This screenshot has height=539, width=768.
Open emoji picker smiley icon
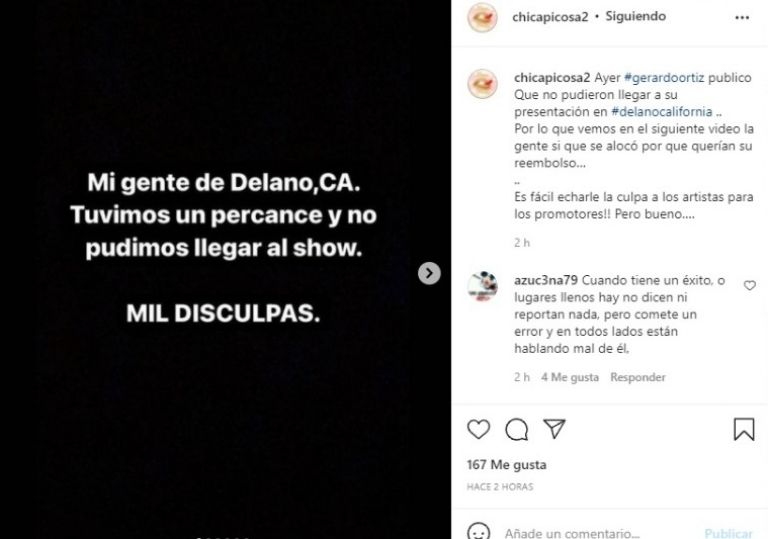pyautogui.click(x=479, y=531)
